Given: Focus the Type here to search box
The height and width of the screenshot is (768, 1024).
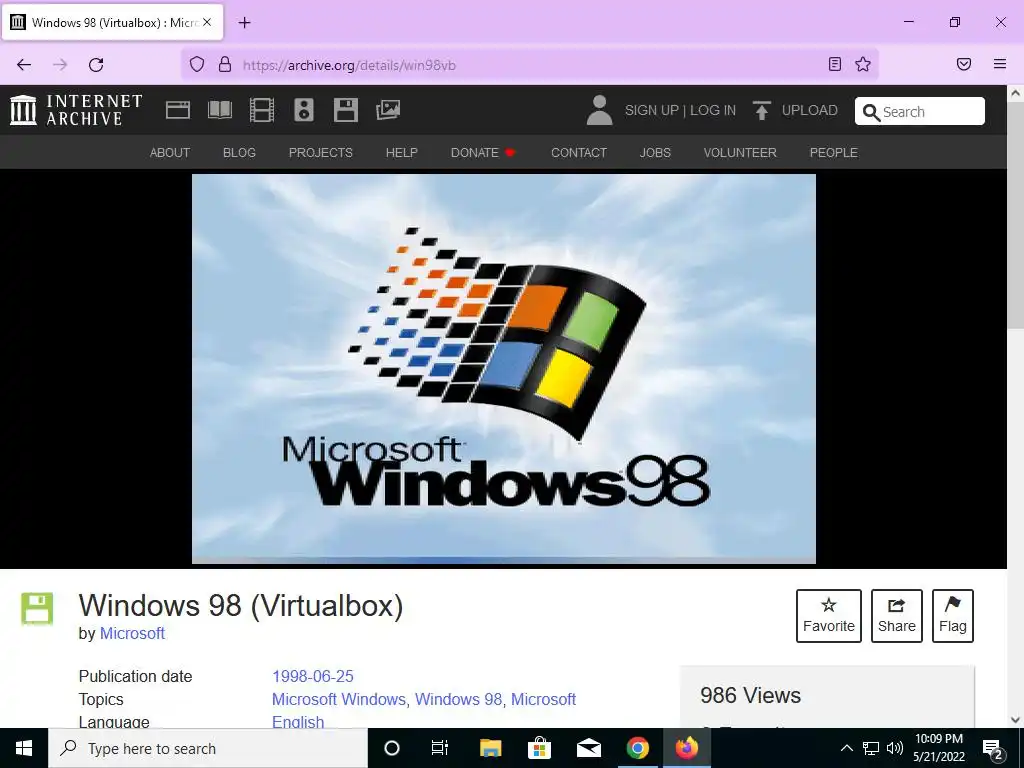Looking at the screenshot, I should 208,748.
